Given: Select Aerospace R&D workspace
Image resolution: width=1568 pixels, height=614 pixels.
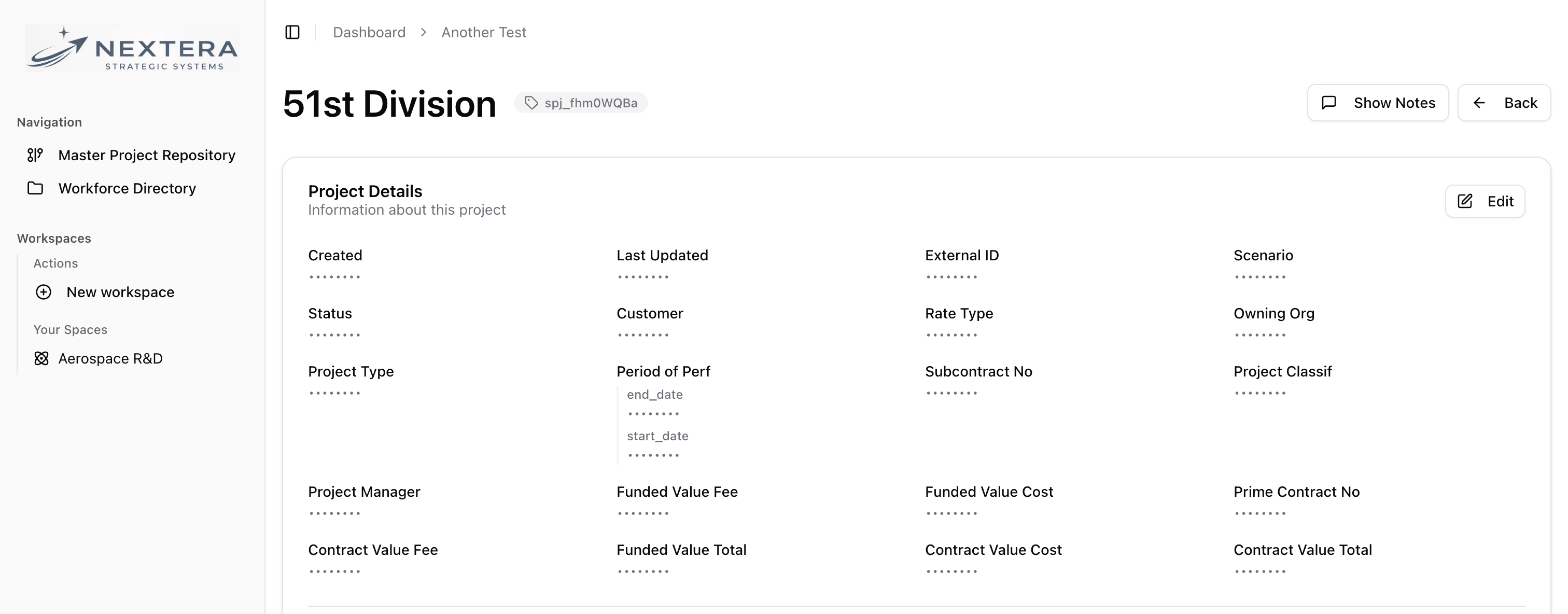Looking at the screenshot, I should [110, 358].
